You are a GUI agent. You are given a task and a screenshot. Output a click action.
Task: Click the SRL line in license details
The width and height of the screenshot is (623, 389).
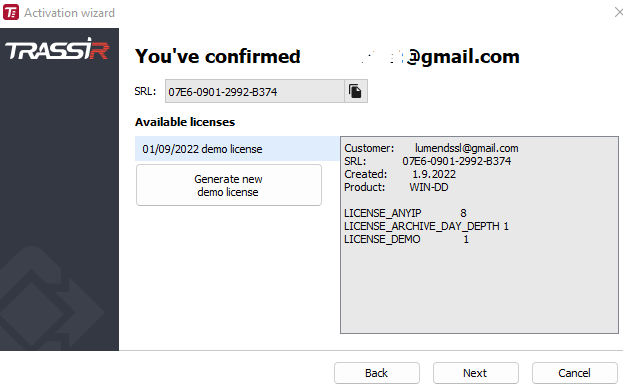[428, 161]
